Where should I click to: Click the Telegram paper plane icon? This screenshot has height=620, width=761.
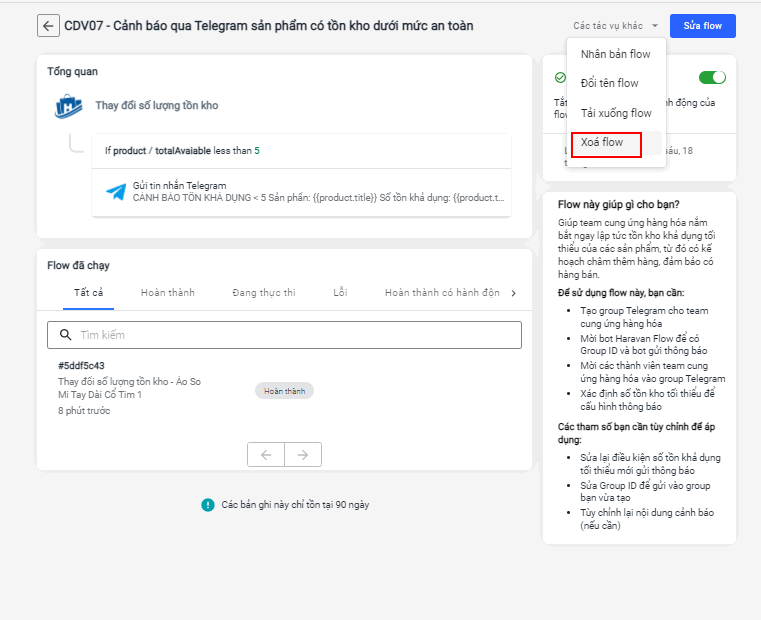116,192
